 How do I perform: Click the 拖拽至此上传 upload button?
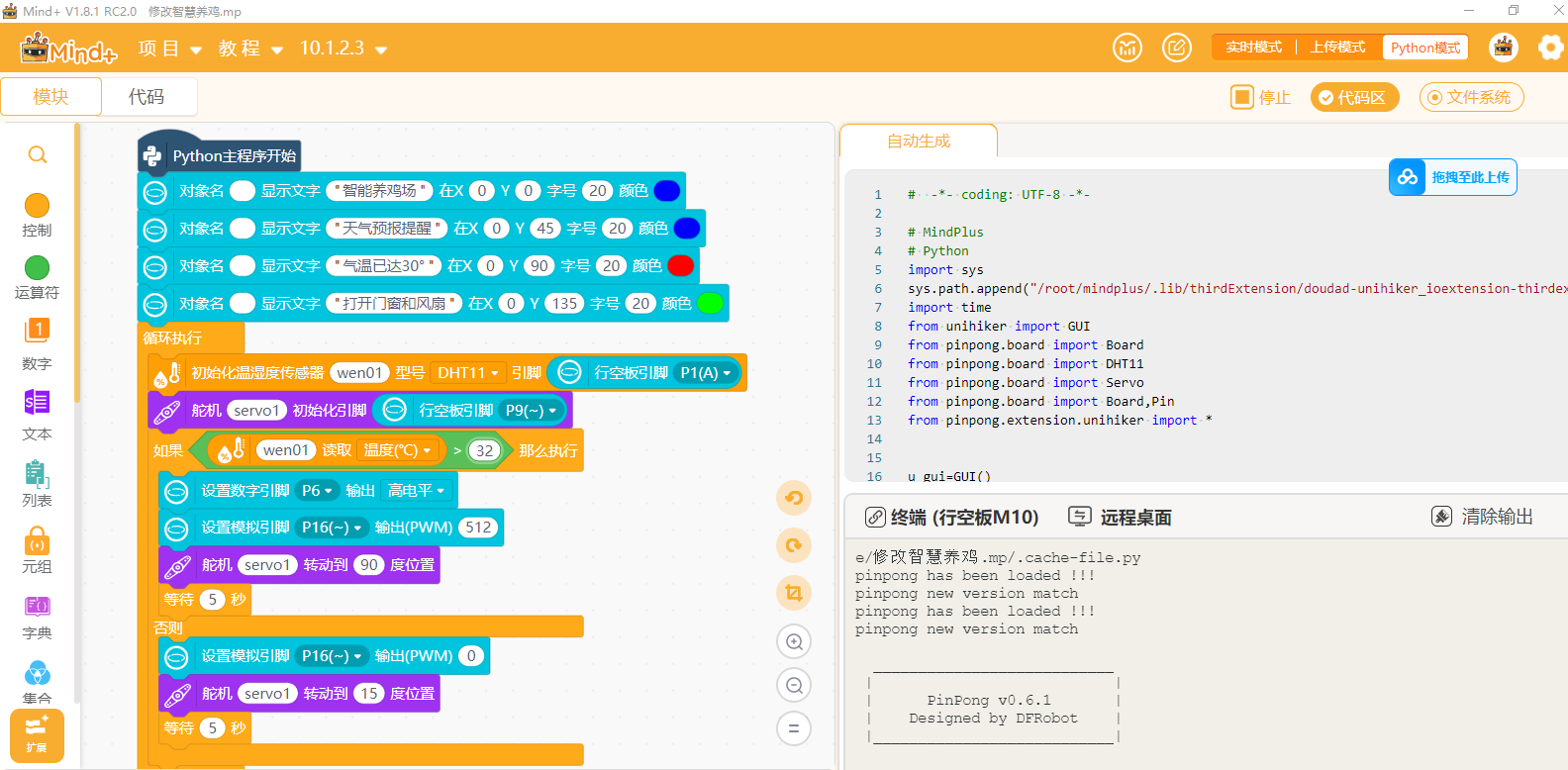coord(1453,177)
